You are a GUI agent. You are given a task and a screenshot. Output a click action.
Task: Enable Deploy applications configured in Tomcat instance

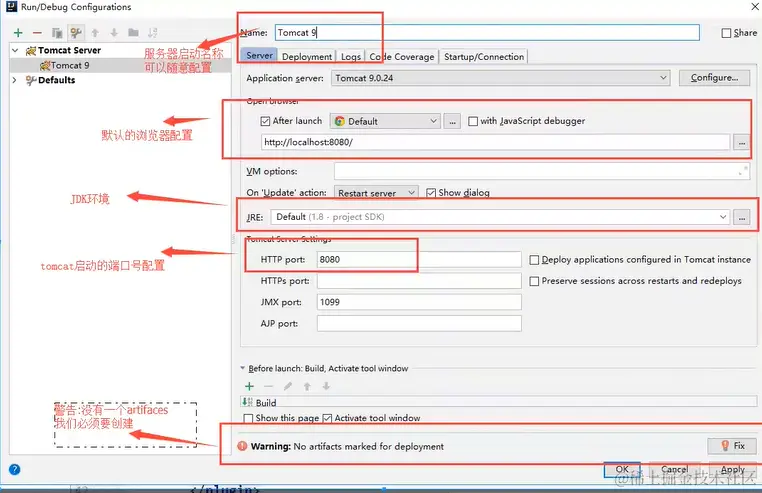tap(534, 260)
